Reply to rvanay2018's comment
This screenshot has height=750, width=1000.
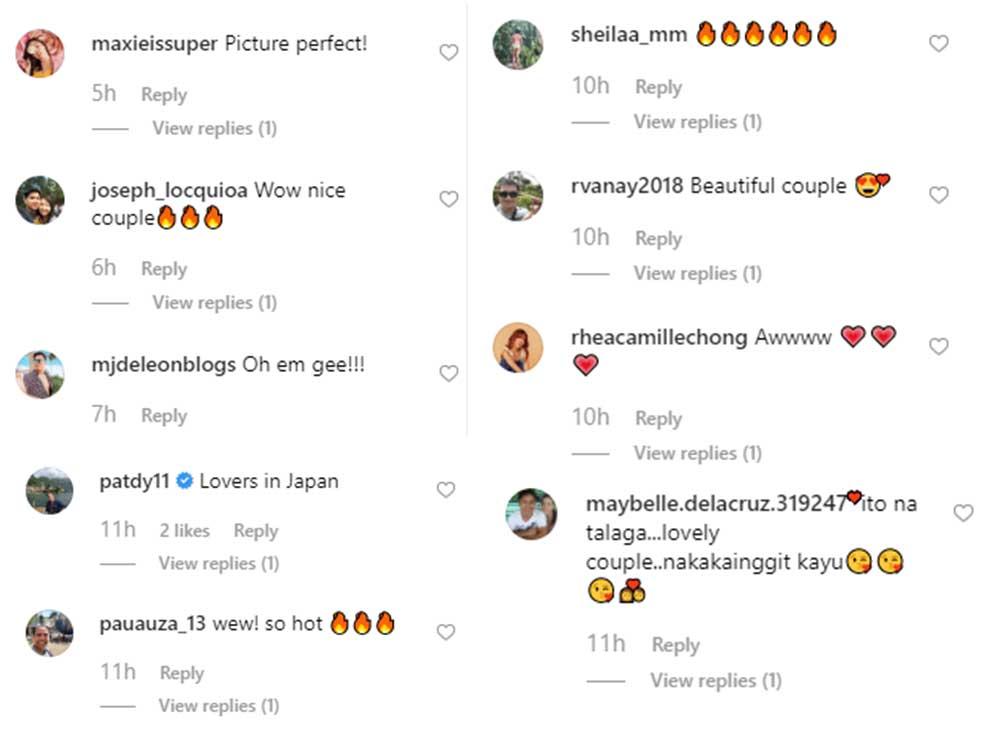(x=658, y=239)
